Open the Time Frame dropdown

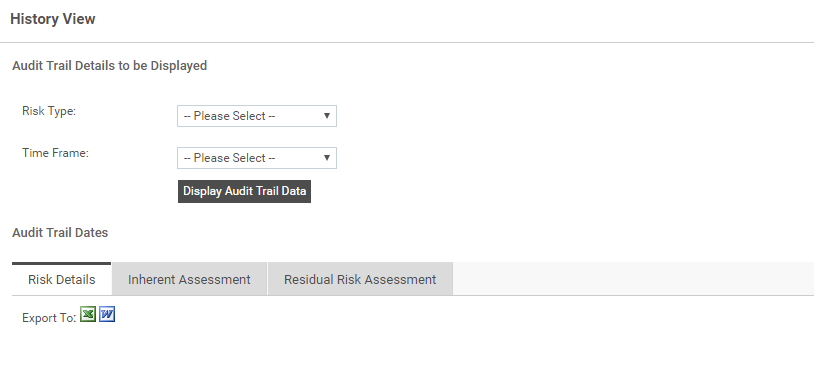(x=256, y=158)
